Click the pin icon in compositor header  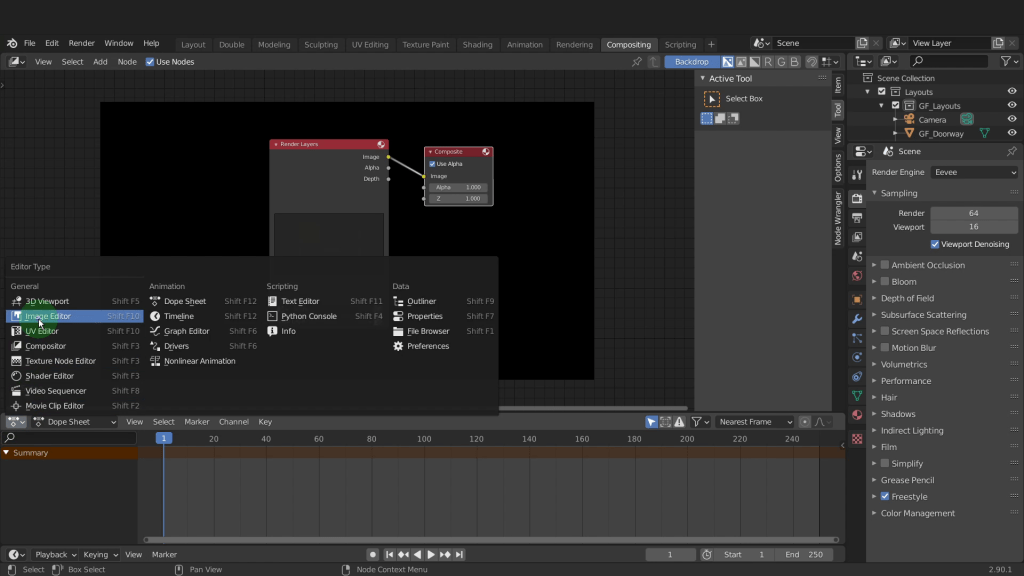coord(637,62)
